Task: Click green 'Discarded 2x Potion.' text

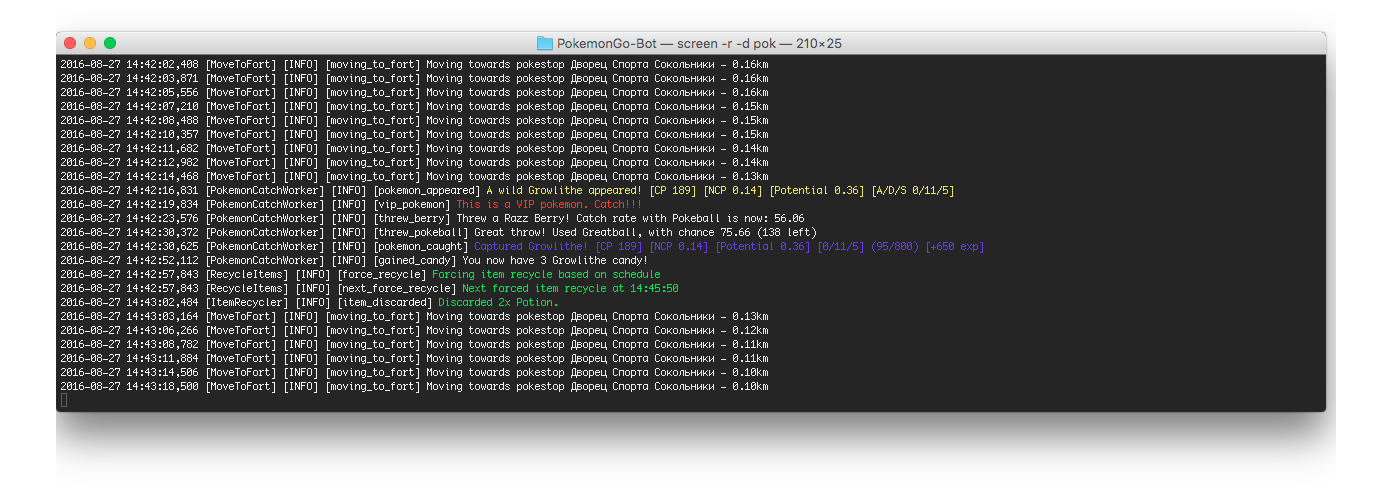Action: pos(499,302)
